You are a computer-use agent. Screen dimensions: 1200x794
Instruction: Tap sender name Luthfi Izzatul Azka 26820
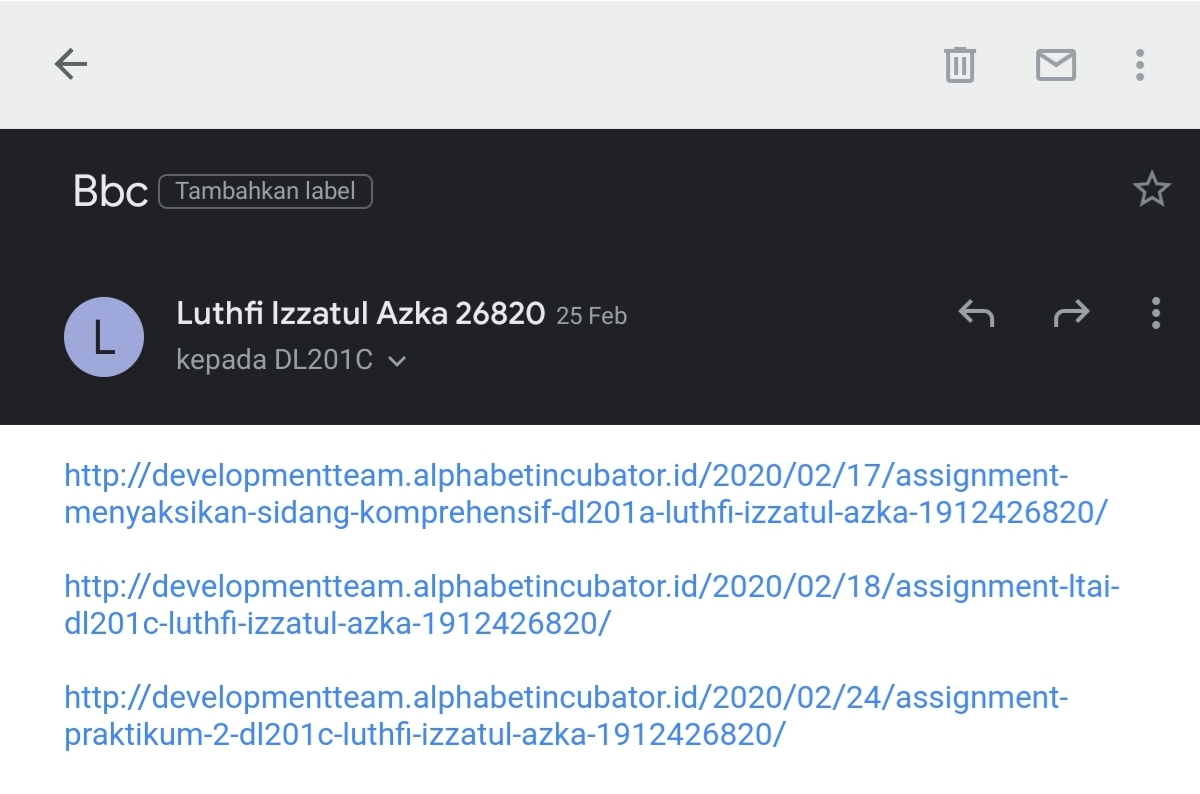(360, 314)
